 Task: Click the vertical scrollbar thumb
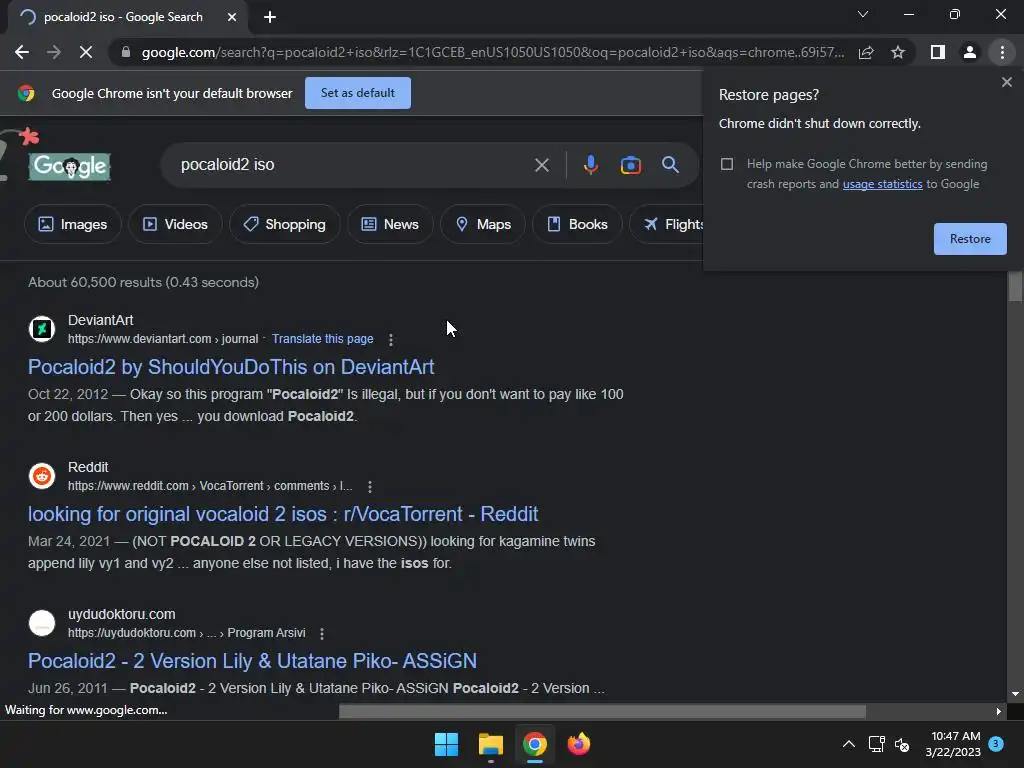coord(1014,286)
